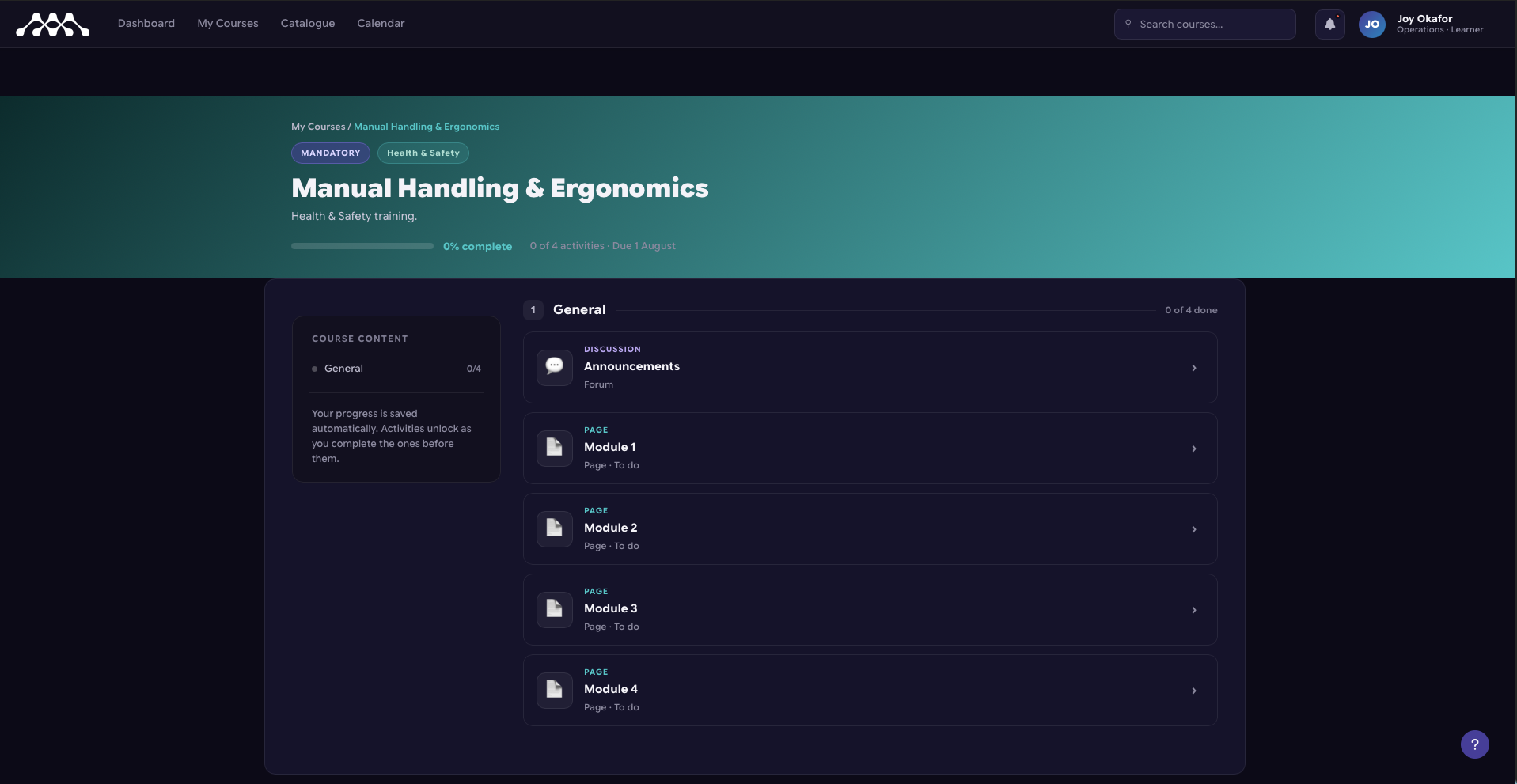Click the '0% complete' label
The image size is (1517, 784).
478,246
